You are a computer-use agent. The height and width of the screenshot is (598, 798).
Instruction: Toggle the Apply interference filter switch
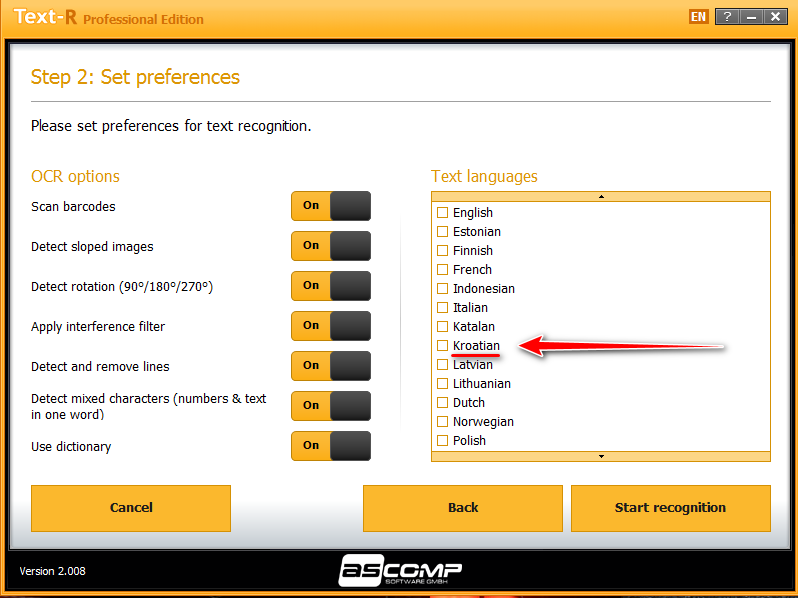331,326
